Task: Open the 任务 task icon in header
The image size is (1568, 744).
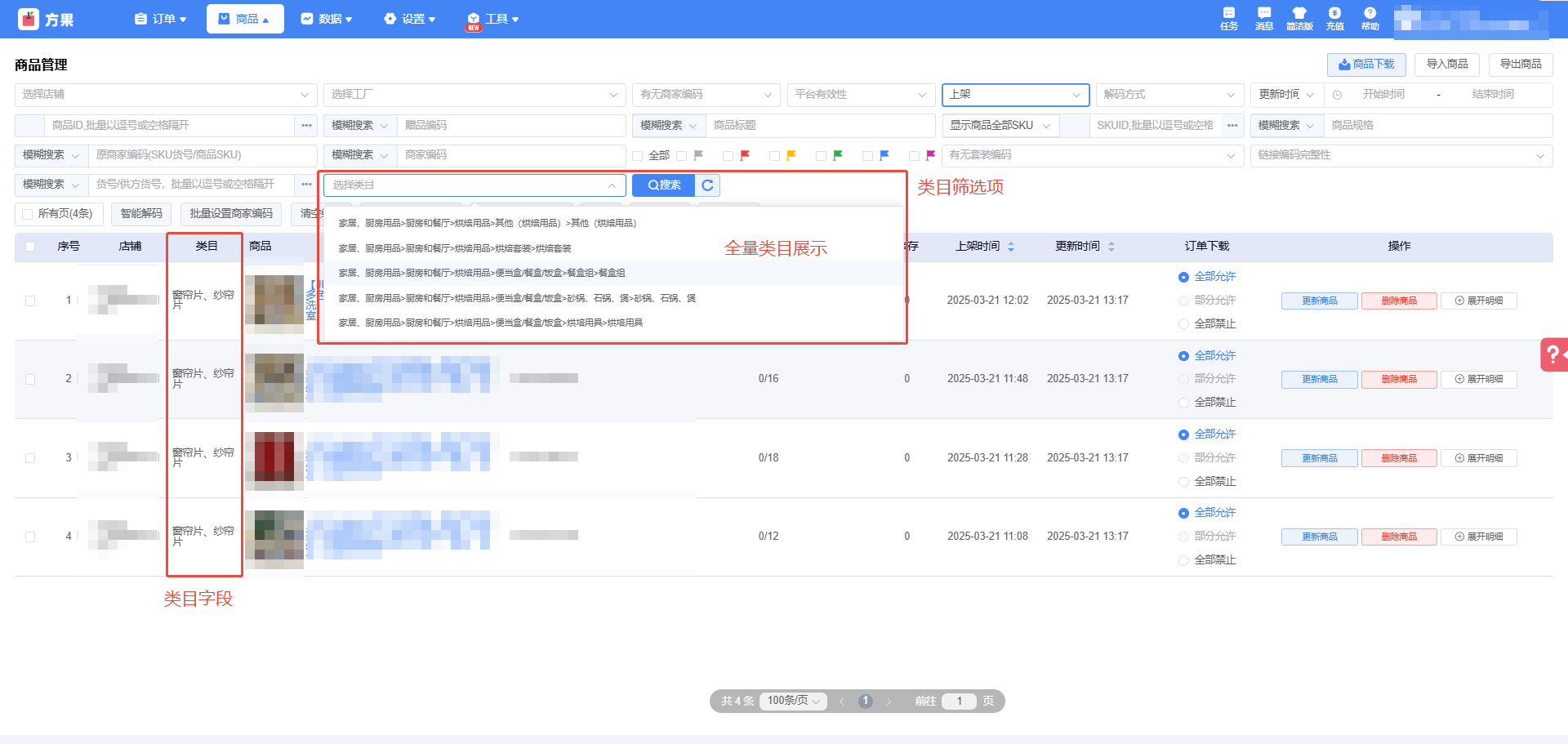Action: tap(1228, 18)
